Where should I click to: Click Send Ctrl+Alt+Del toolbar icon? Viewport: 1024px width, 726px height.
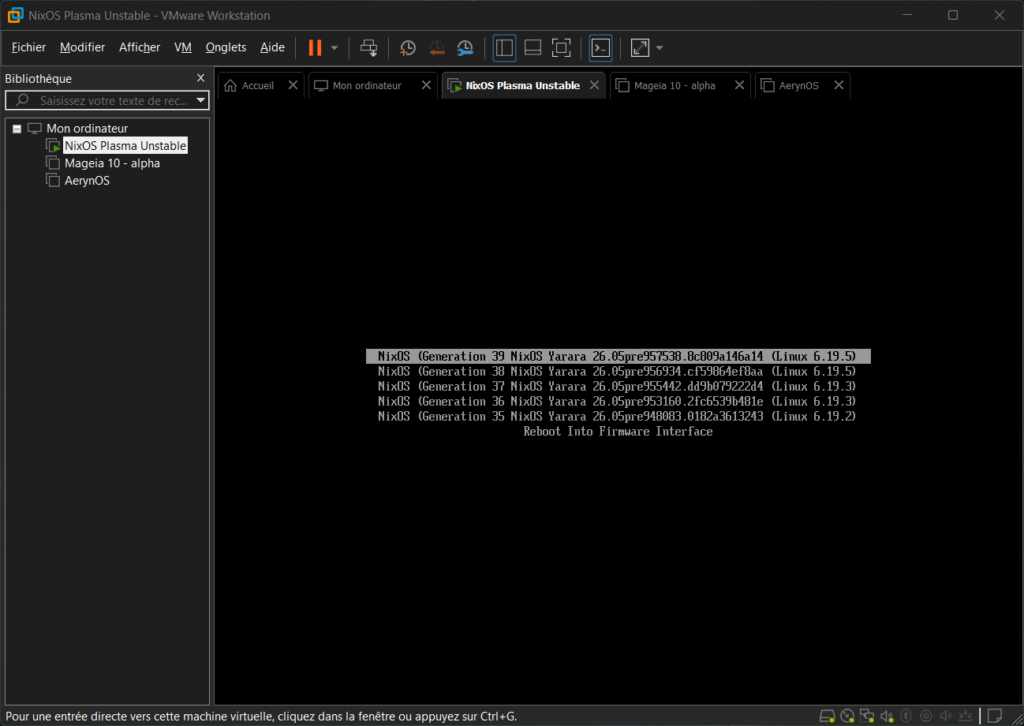click(x=369, y=47)
